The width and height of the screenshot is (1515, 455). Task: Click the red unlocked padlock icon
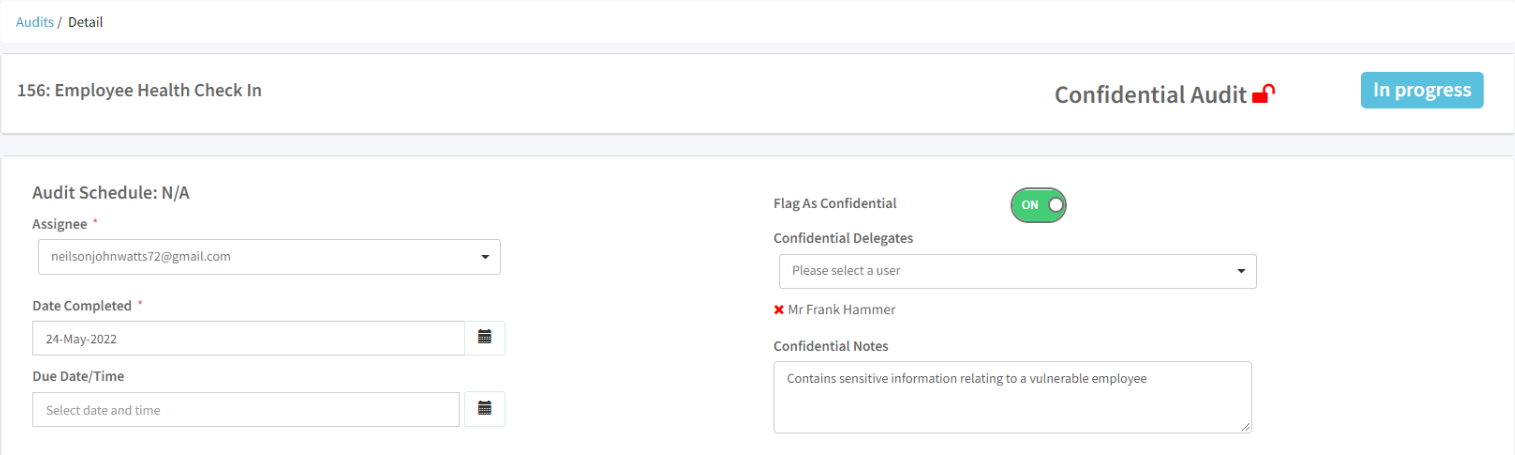pos(1264,95)
